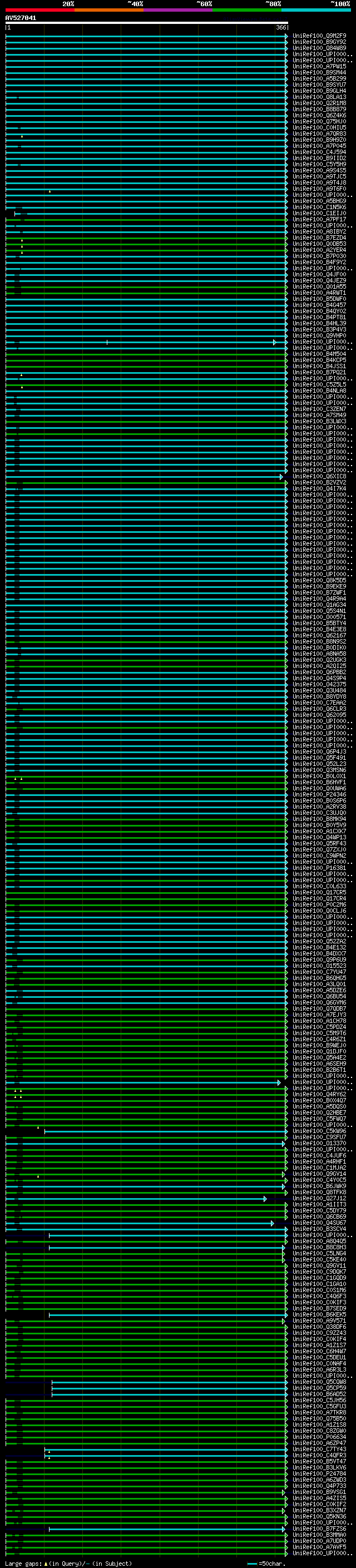
Task: Click the cyan ~100% identity legend segment
Action: click(316, 10)
